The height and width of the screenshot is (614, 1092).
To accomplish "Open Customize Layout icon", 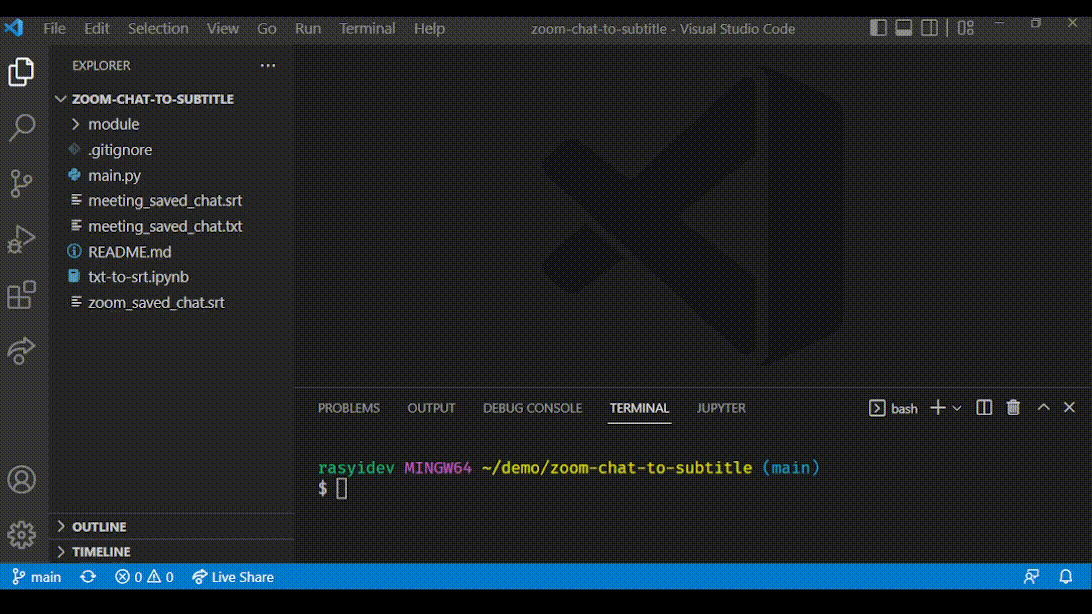I will [965, 28].
